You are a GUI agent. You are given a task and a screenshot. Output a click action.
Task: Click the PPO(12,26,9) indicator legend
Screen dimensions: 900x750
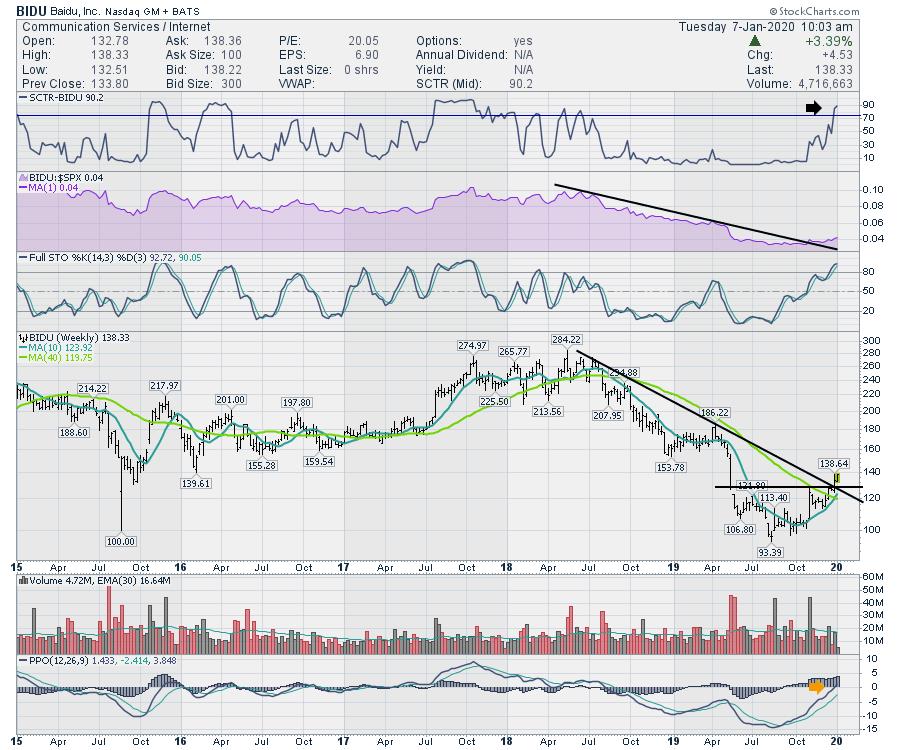[98, 661]
